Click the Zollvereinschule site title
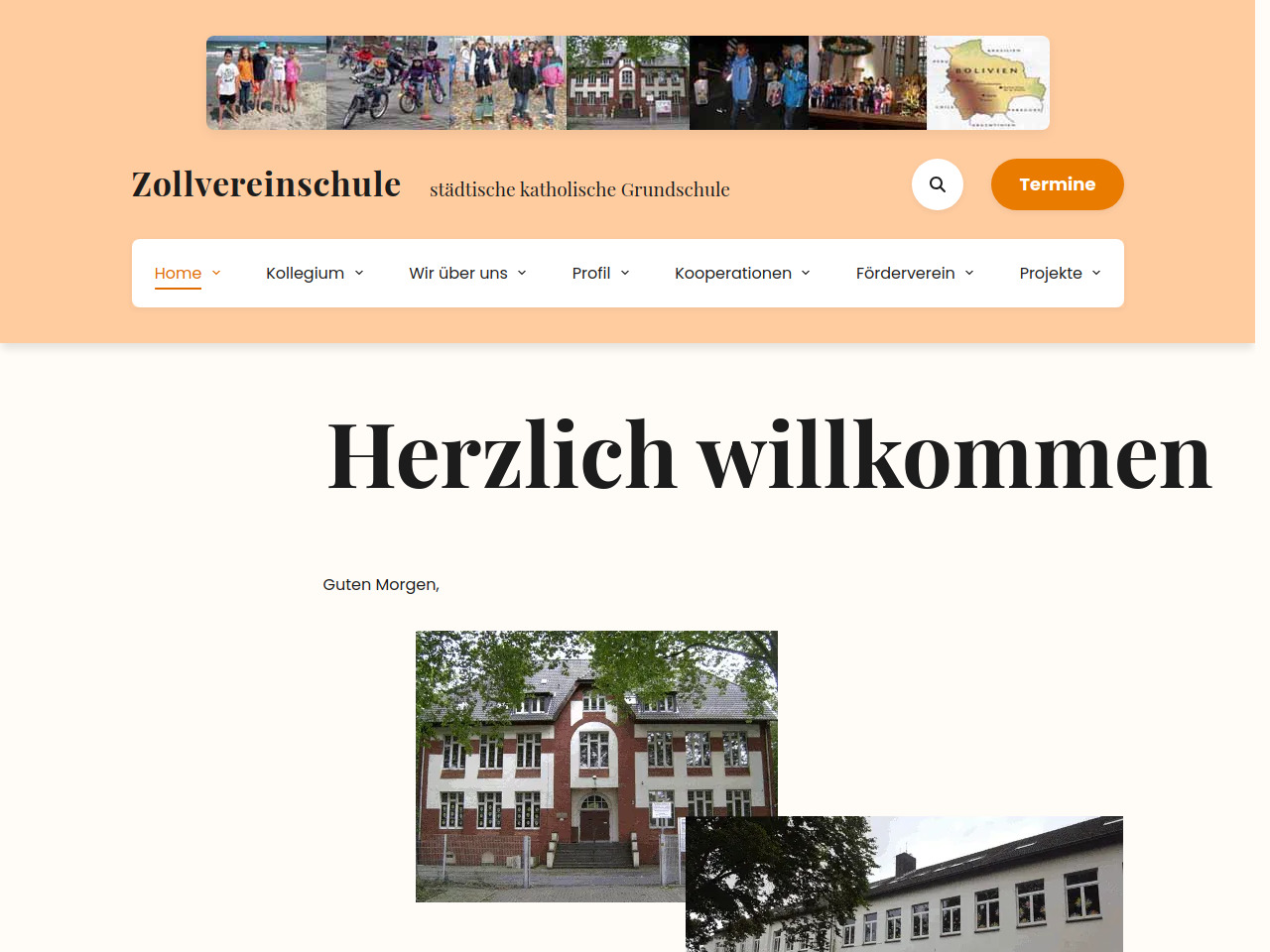Screen dimensions: 1270x952 coord(266,184)
